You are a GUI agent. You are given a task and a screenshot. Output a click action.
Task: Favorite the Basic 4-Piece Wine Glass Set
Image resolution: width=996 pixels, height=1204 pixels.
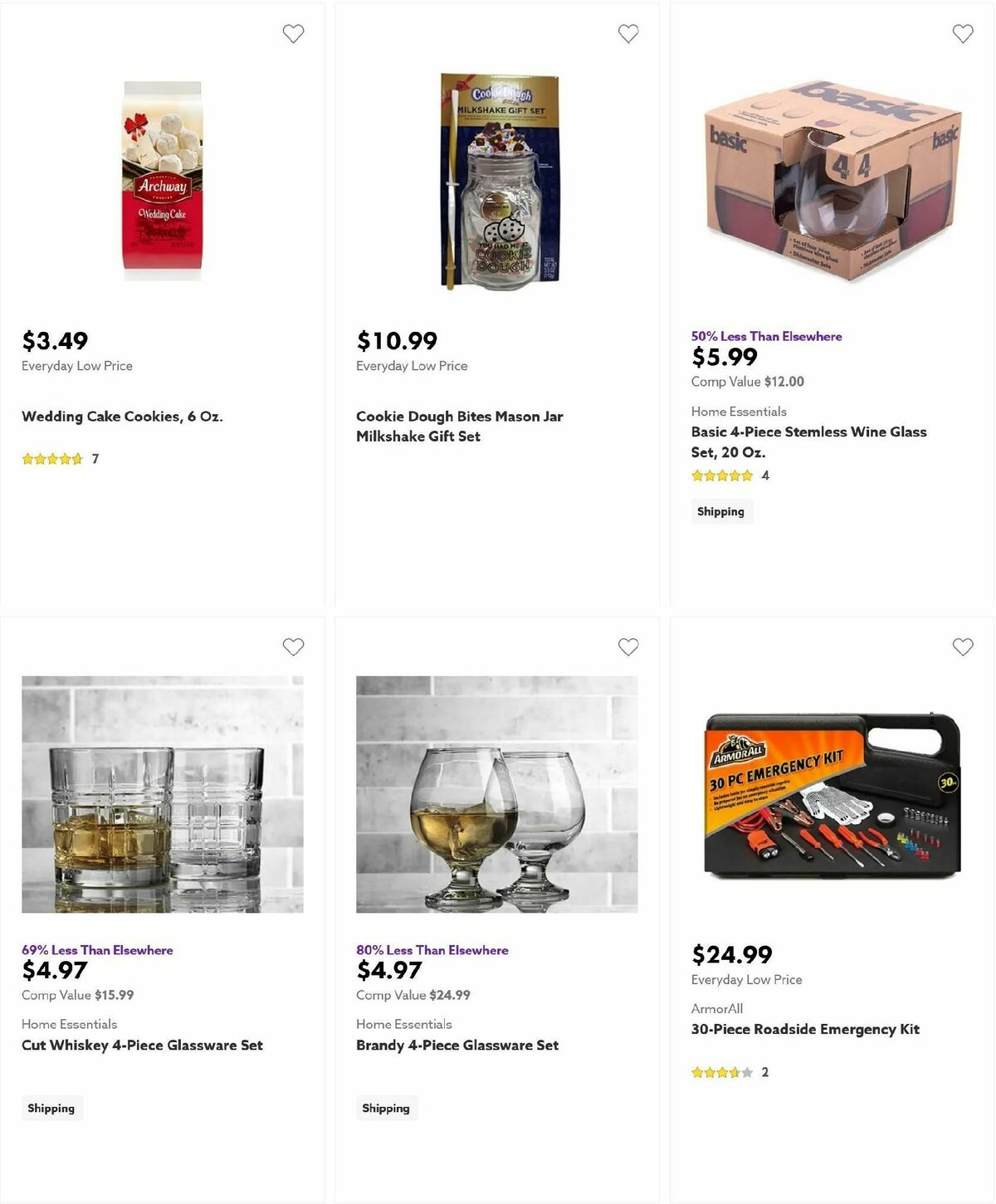point(963,33)
